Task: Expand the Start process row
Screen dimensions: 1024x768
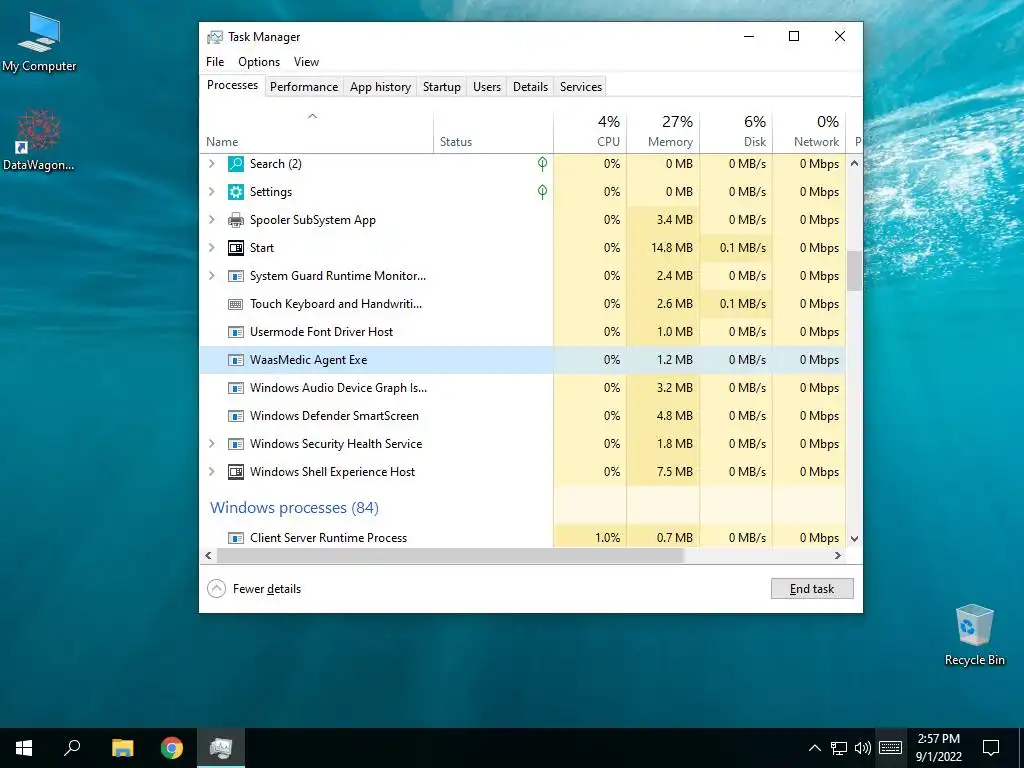Action: [212, 248]
